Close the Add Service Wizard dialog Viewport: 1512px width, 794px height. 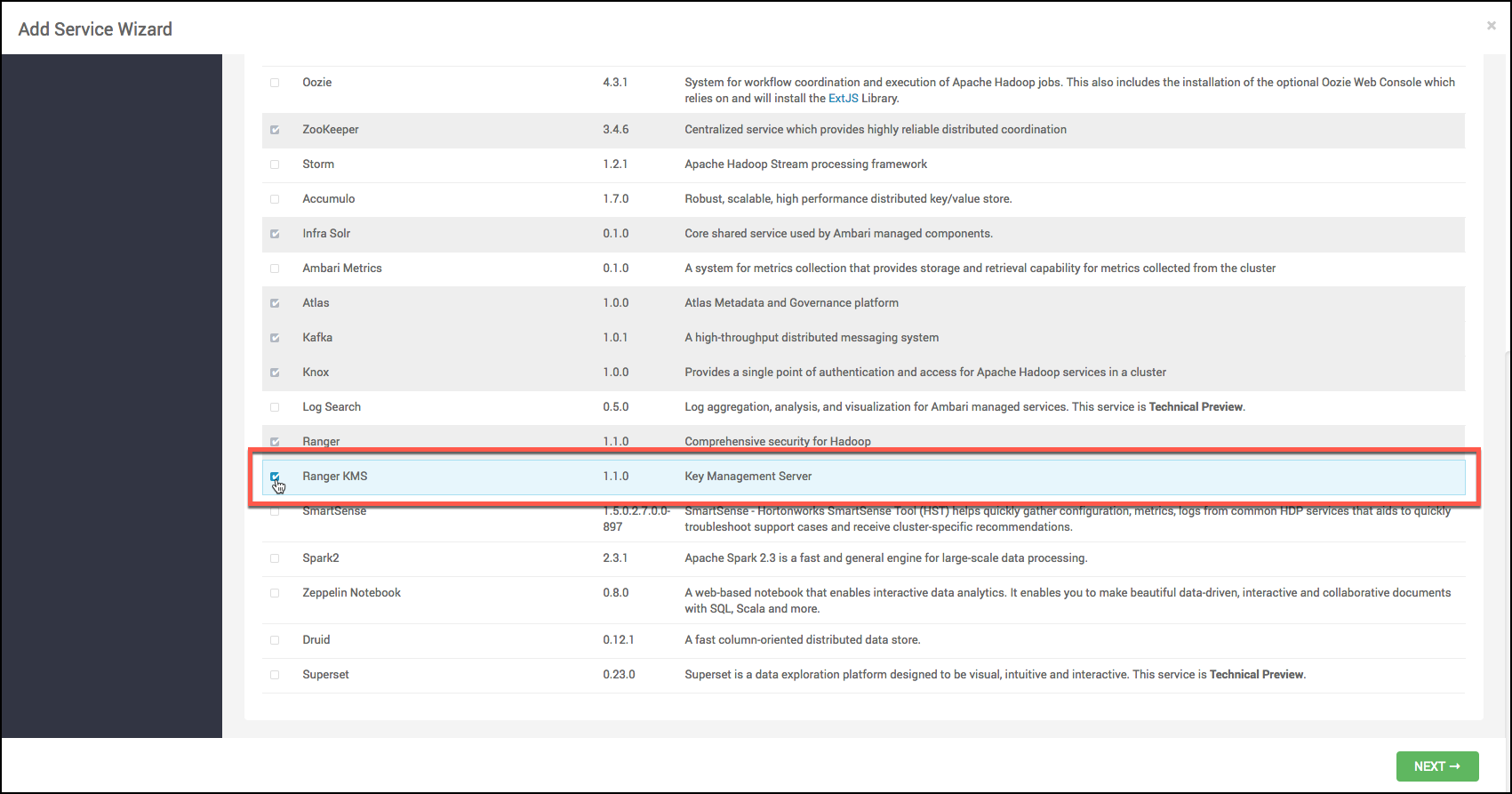coord(1492,26)
